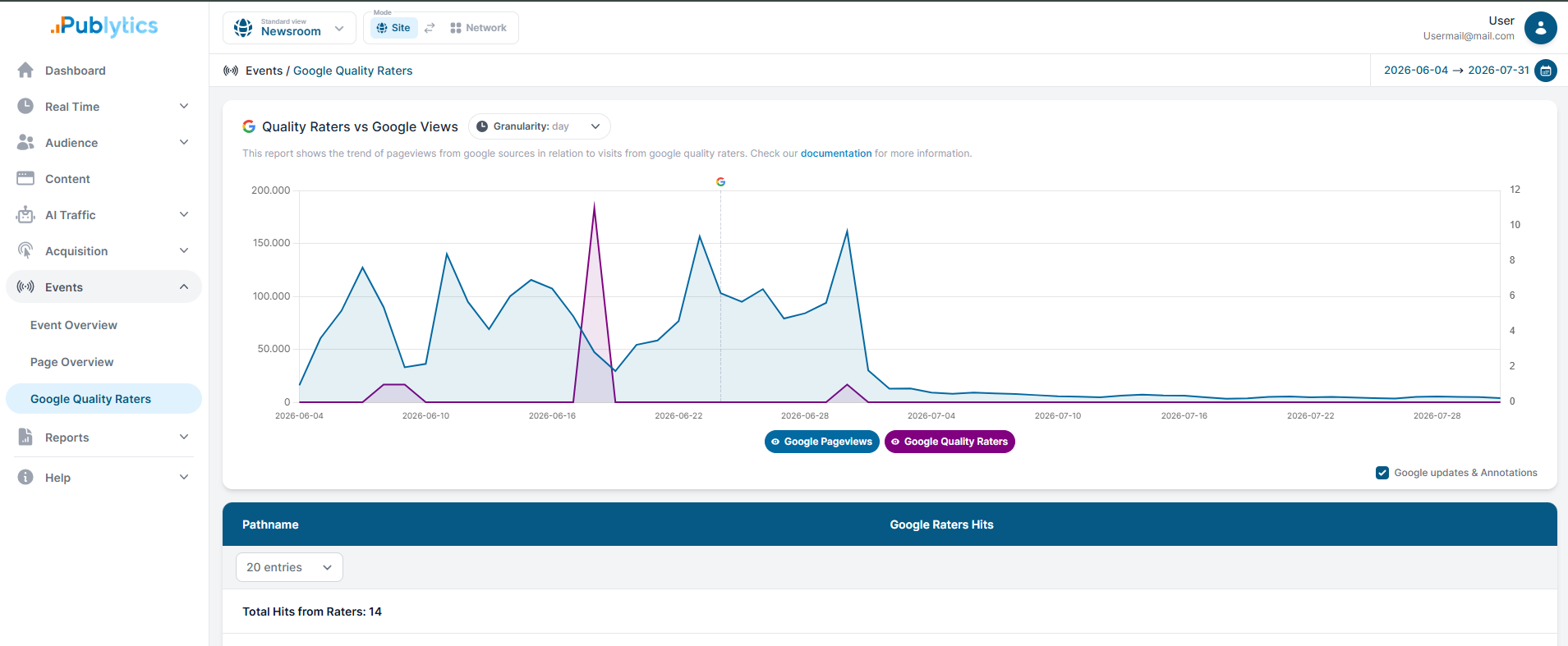
Task: Open the documentation link
Action: coord(836,153)
